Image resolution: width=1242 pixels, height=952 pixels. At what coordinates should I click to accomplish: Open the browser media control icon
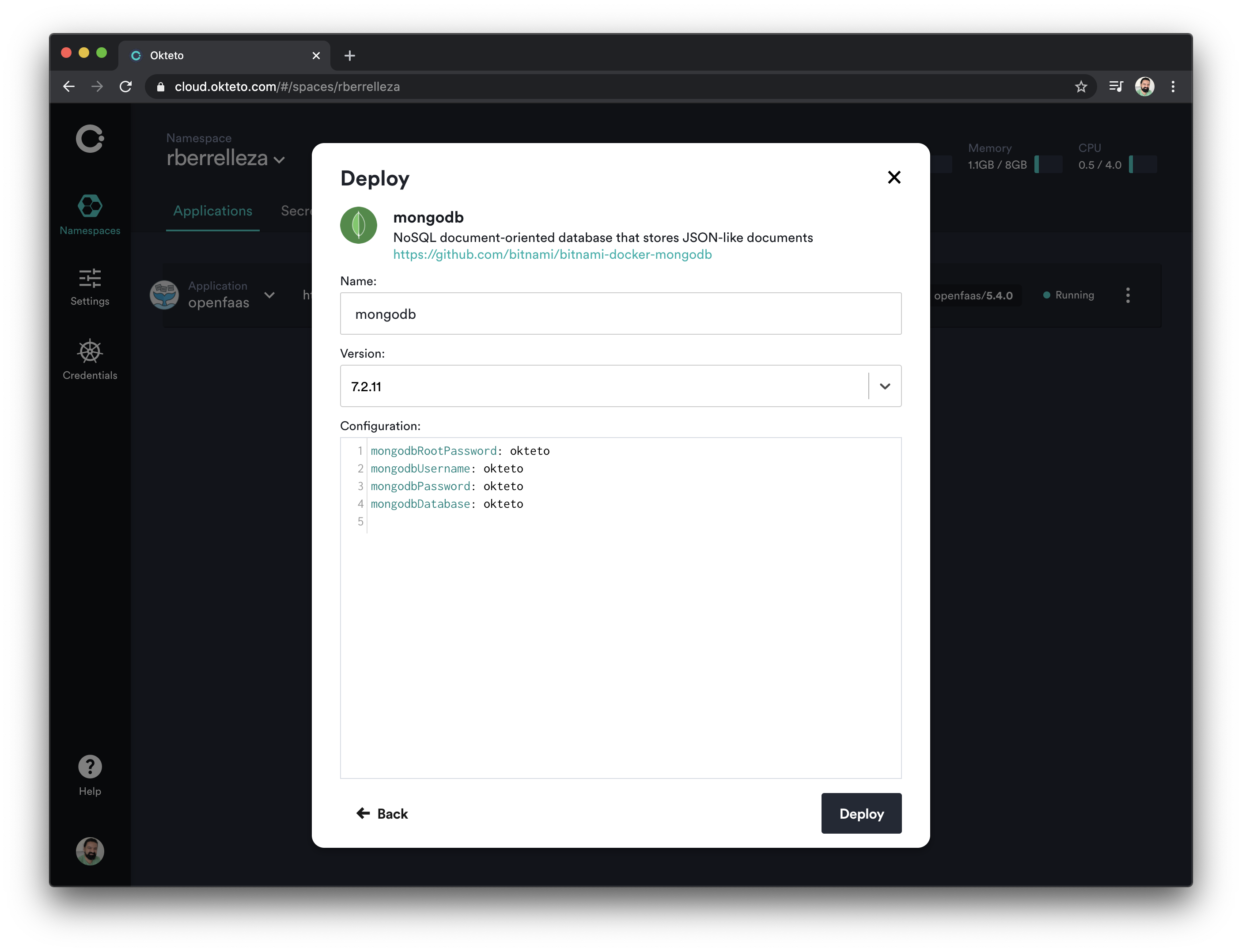tap(1116, 87)
